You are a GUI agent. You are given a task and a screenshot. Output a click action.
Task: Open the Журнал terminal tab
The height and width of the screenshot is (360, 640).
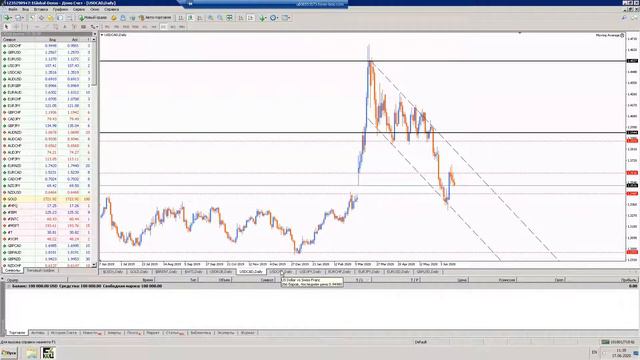coord(247,333)
